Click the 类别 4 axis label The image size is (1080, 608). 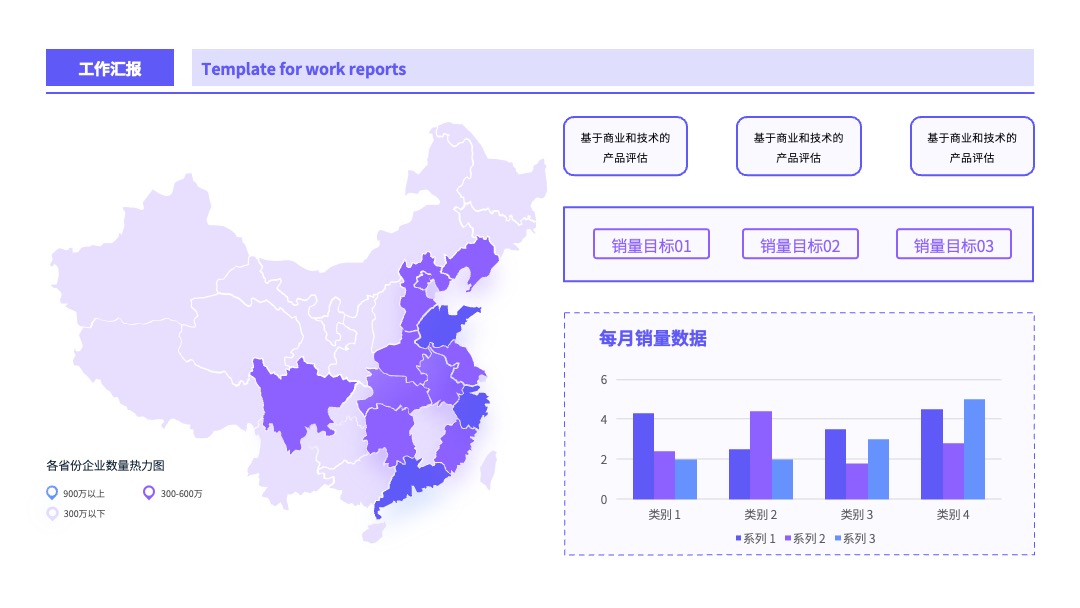pos(953,514)
